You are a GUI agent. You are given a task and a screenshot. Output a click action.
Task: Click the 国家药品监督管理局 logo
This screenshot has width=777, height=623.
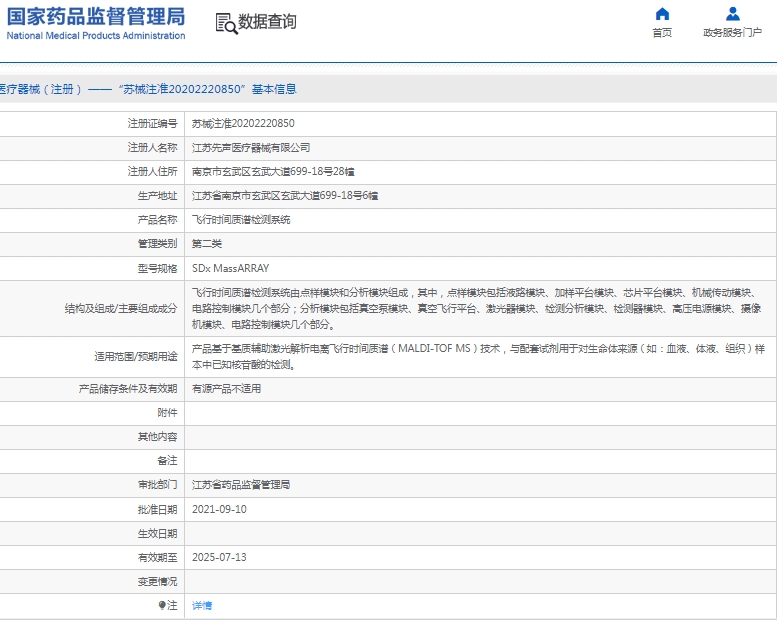(96, 17)
